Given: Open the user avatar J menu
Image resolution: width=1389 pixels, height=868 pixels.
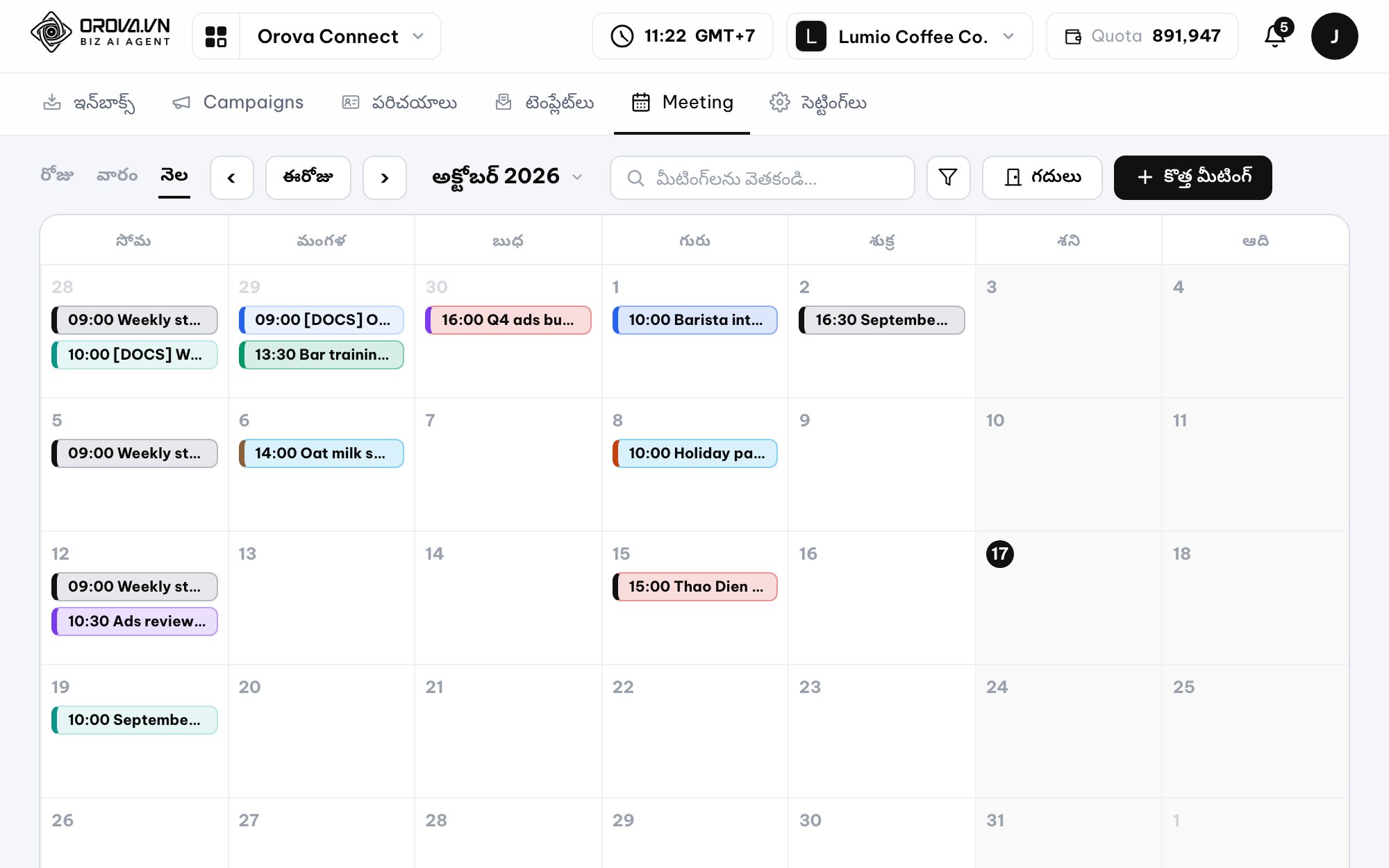Looking at the screenshot, I should (x=1334, y=36).
